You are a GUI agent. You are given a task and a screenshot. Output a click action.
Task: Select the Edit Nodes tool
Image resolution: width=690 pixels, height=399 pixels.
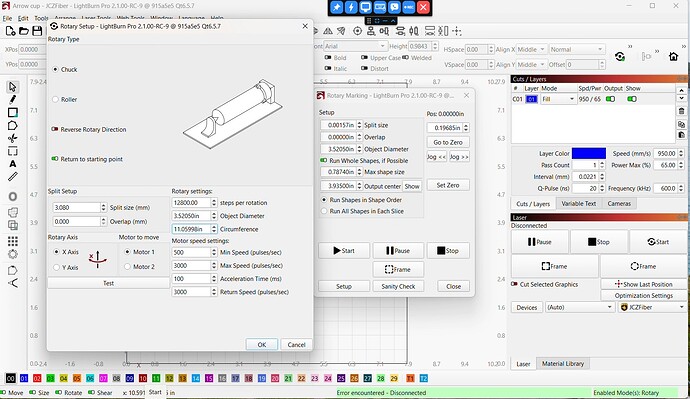12,139
